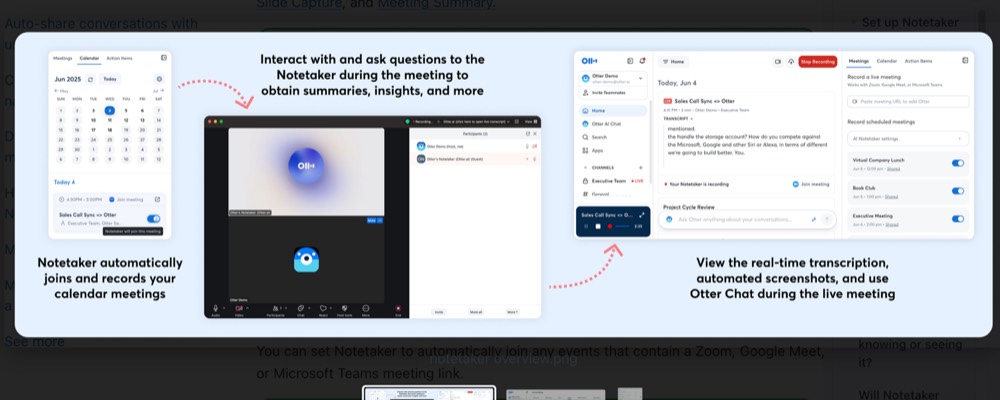Click the white stop square in mini player
The width and height of the screenshot is (1000, 400).
(x=598, y=226)
